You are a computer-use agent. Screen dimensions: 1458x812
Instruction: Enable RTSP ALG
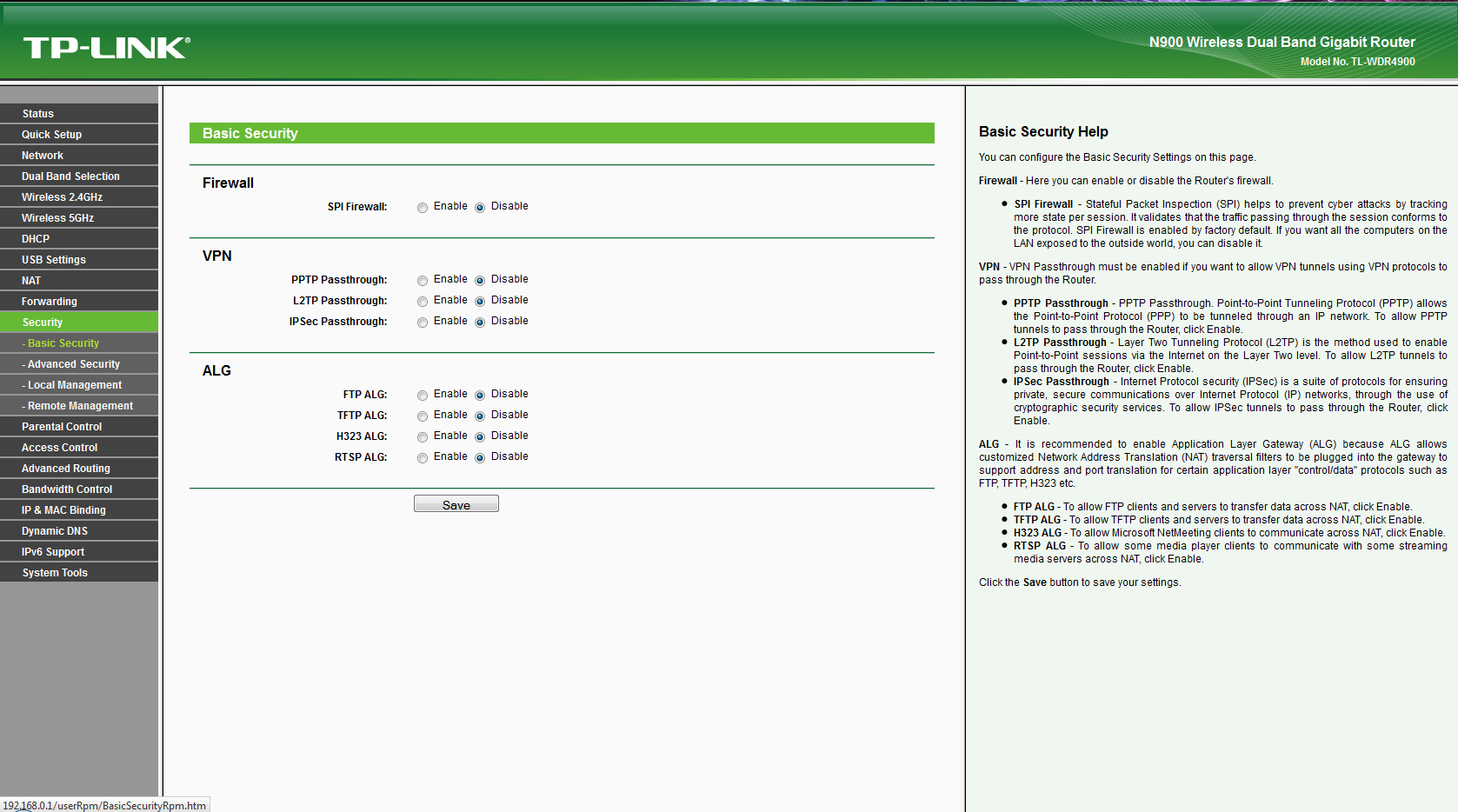[423, 458]
